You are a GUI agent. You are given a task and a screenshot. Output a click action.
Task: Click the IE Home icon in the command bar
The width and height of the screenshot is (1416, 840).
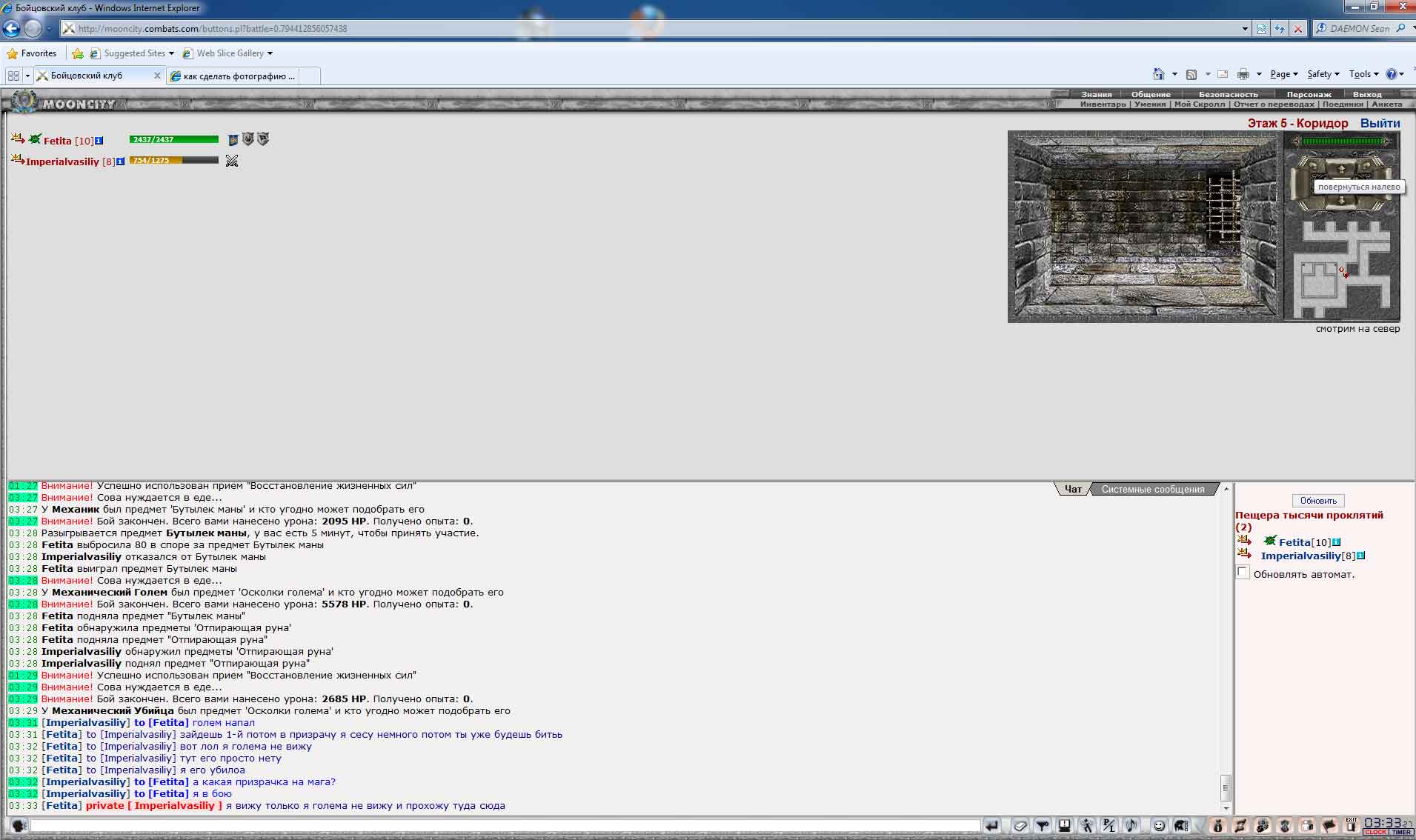click(x=1159, y=74)
